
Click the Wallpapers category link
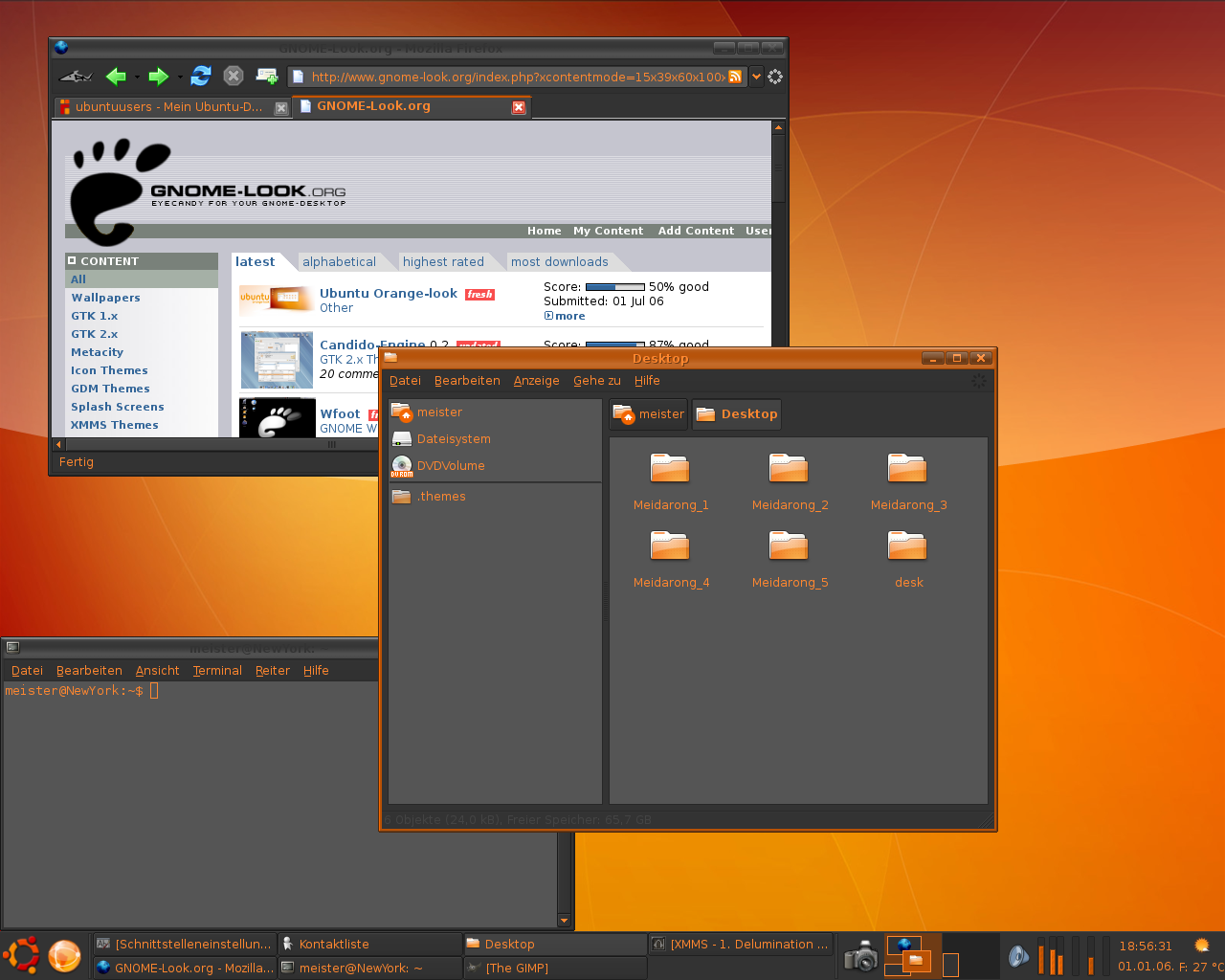(x=105, y=298)
